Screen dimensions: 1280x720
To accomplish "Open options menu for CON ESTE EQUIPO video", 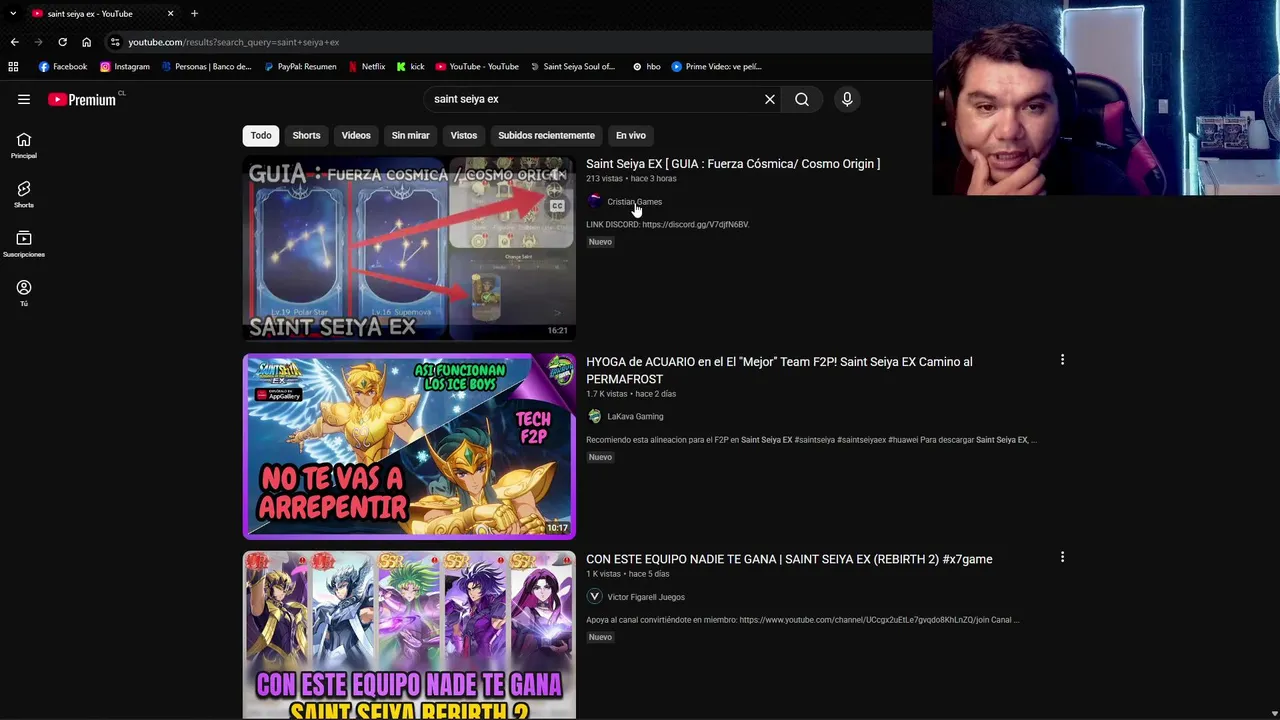I will 1062,557.
